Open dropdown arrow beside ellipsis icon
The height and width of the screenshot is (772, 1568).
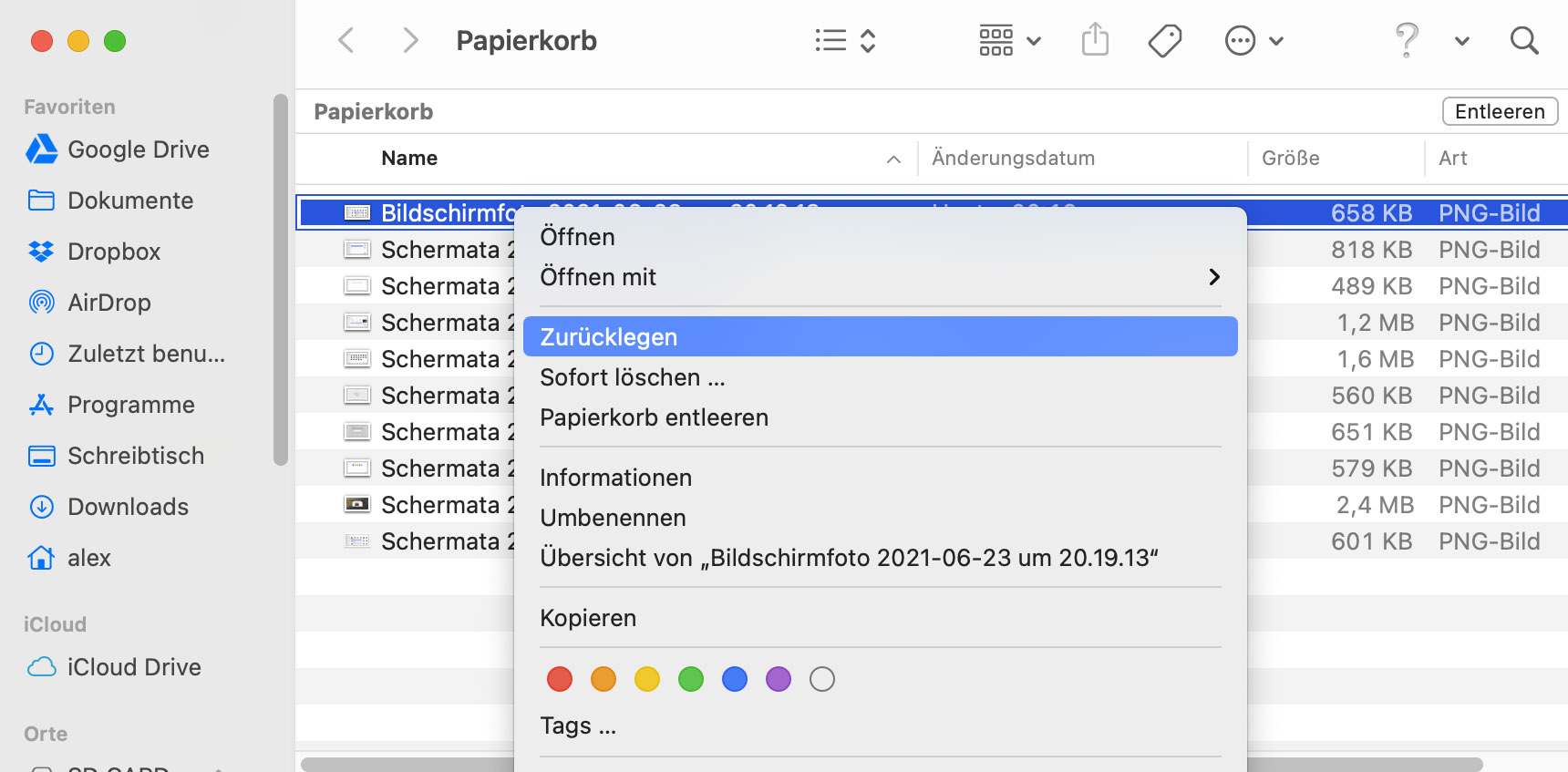click(x=1276, y=41)
